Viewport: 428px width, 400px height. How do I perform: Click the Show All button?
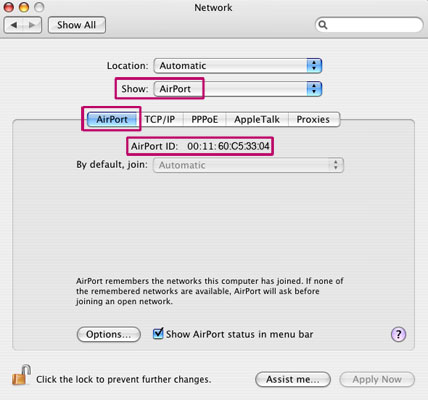[77, 25]
